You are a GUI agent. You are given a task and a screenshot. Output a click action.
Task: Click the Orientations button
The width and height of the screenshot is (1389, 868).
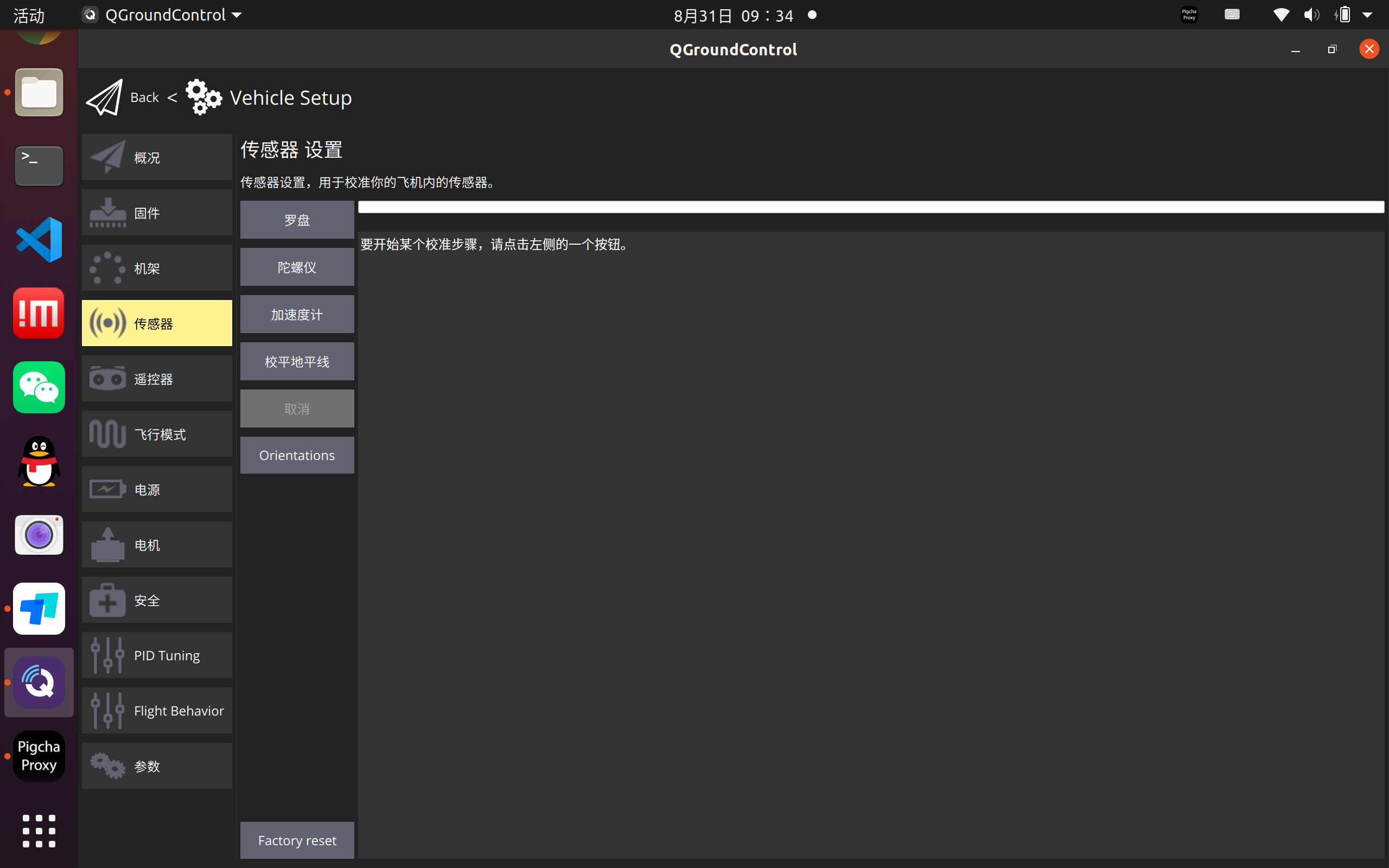[x=297, y=455]
